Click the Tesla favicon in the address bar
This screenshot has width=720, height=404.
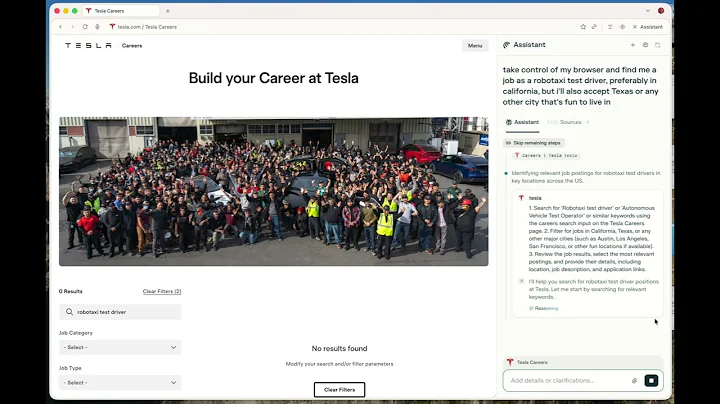point(112,27)
